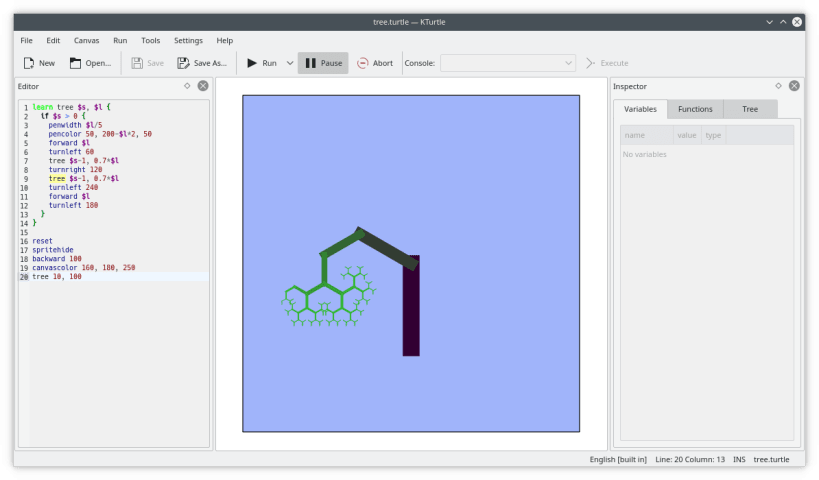The height and width of the screenshot is (480, 819).
Task: Click code line 'pencolor 50, 200-$l*2, 50'
Action: pos(100,134)
